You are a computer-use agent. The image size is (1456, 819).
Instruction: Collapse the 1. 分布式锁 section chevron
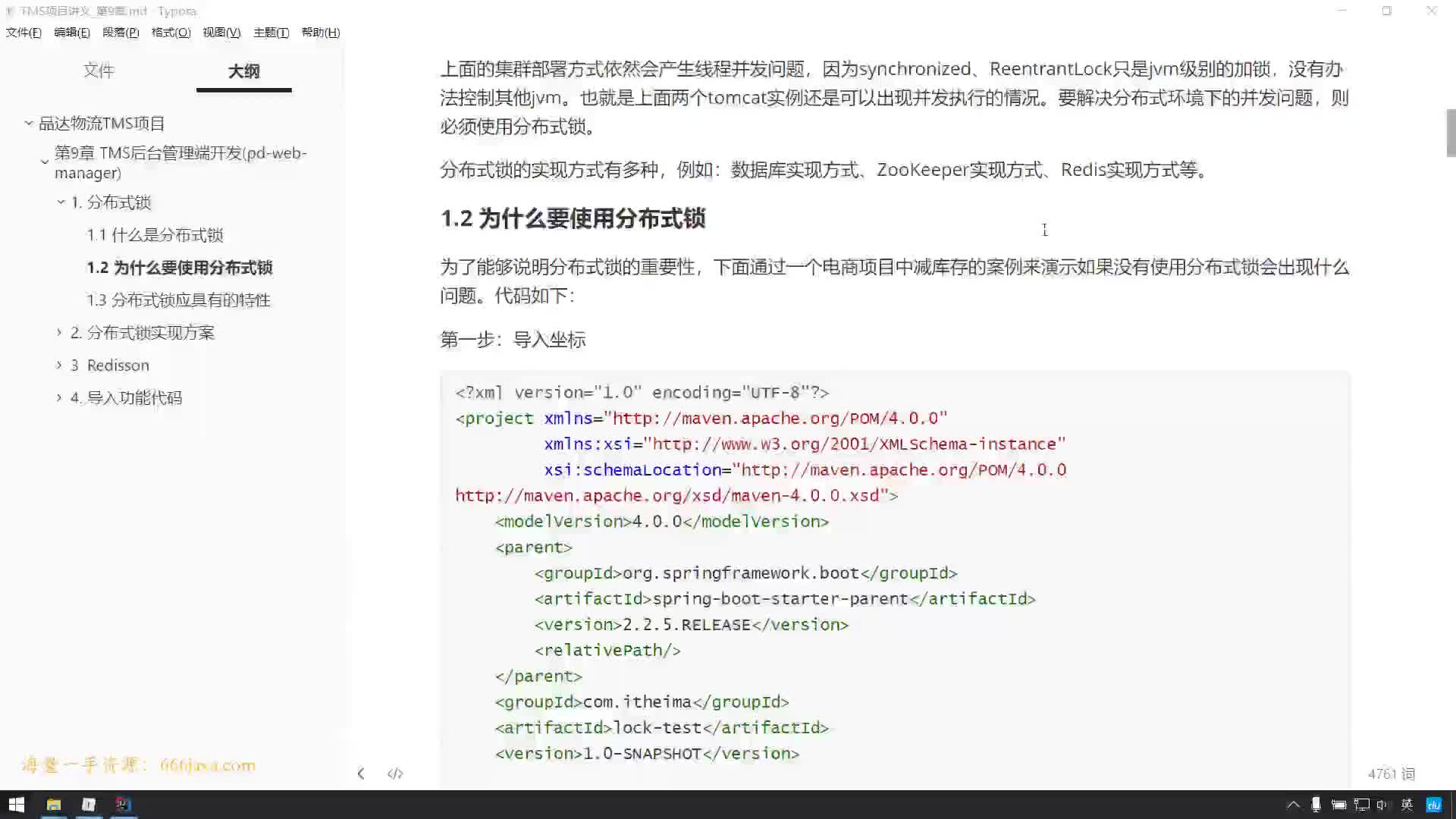(x=61, y=202)
